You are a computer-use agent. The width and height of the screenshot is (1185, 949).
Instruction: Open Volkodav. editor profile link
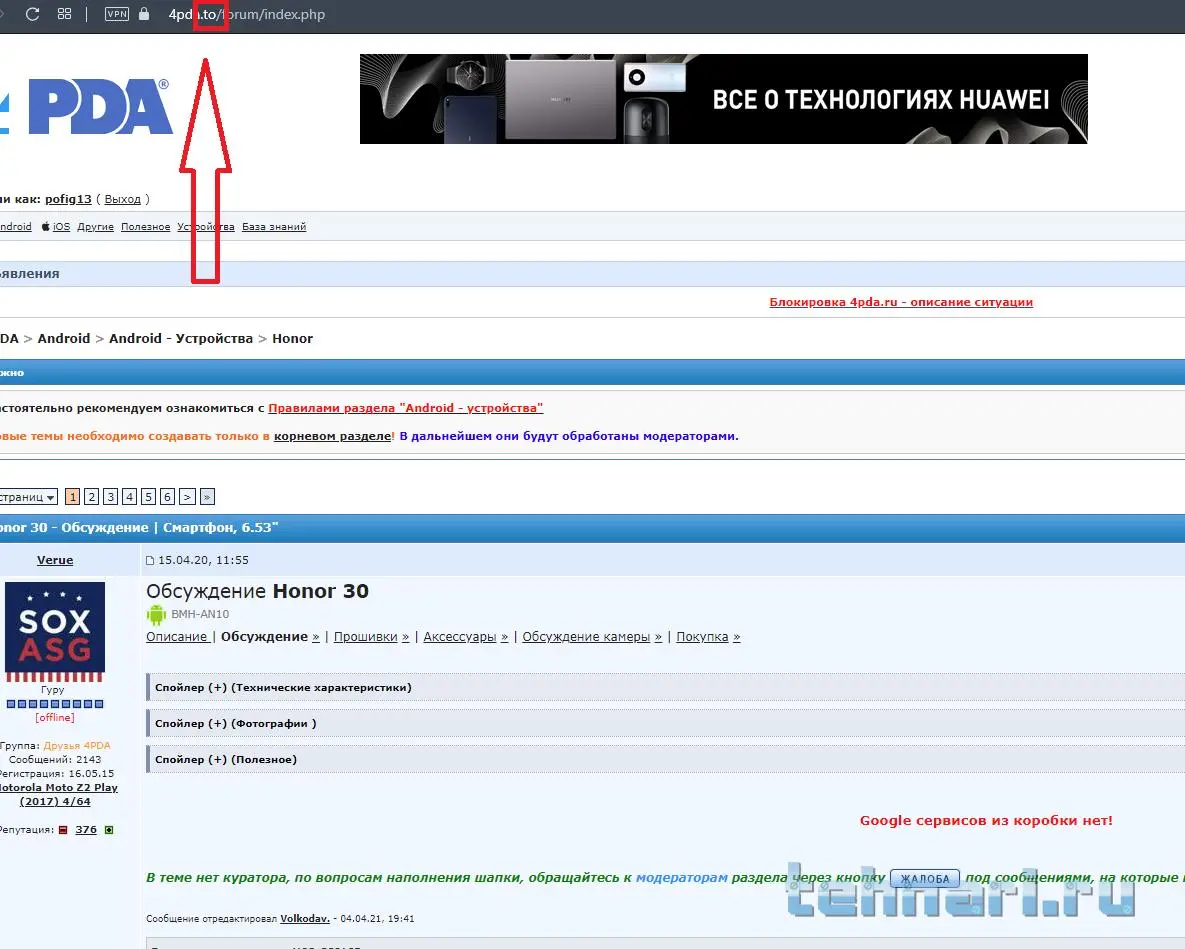[x=305, y=919]
